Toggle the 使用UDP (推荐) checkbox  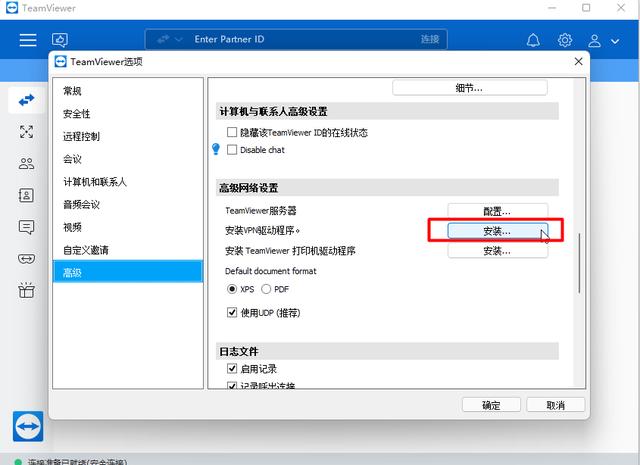click(232, 313)
